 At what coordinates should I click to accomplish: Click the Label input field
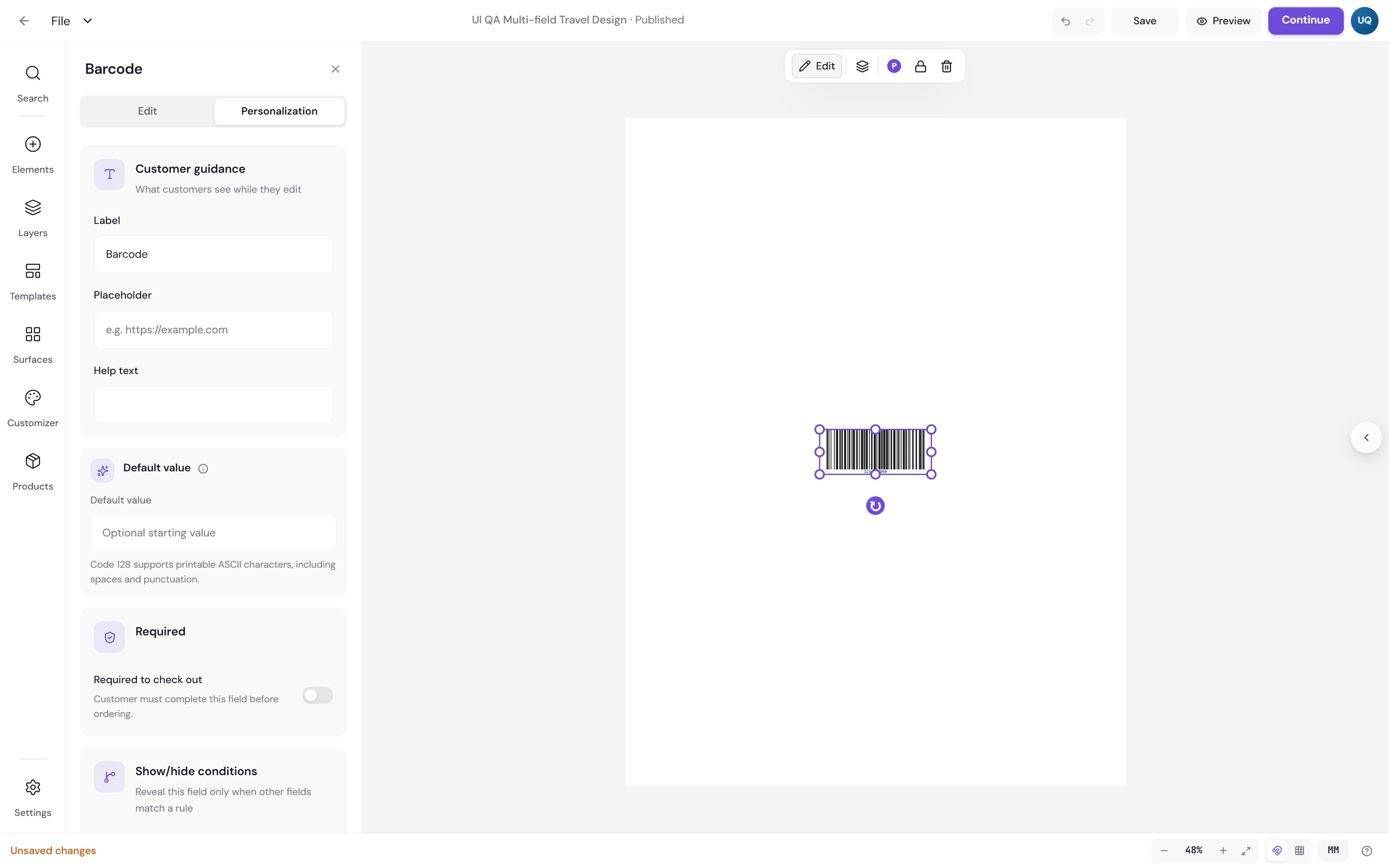(x=213, y=254)
